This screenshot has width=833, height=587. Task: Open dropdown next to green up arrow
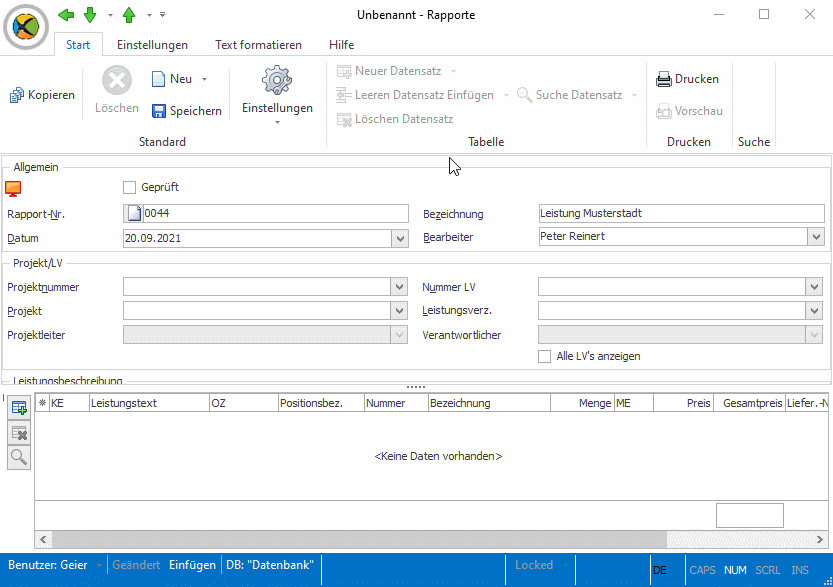[149, 15]
